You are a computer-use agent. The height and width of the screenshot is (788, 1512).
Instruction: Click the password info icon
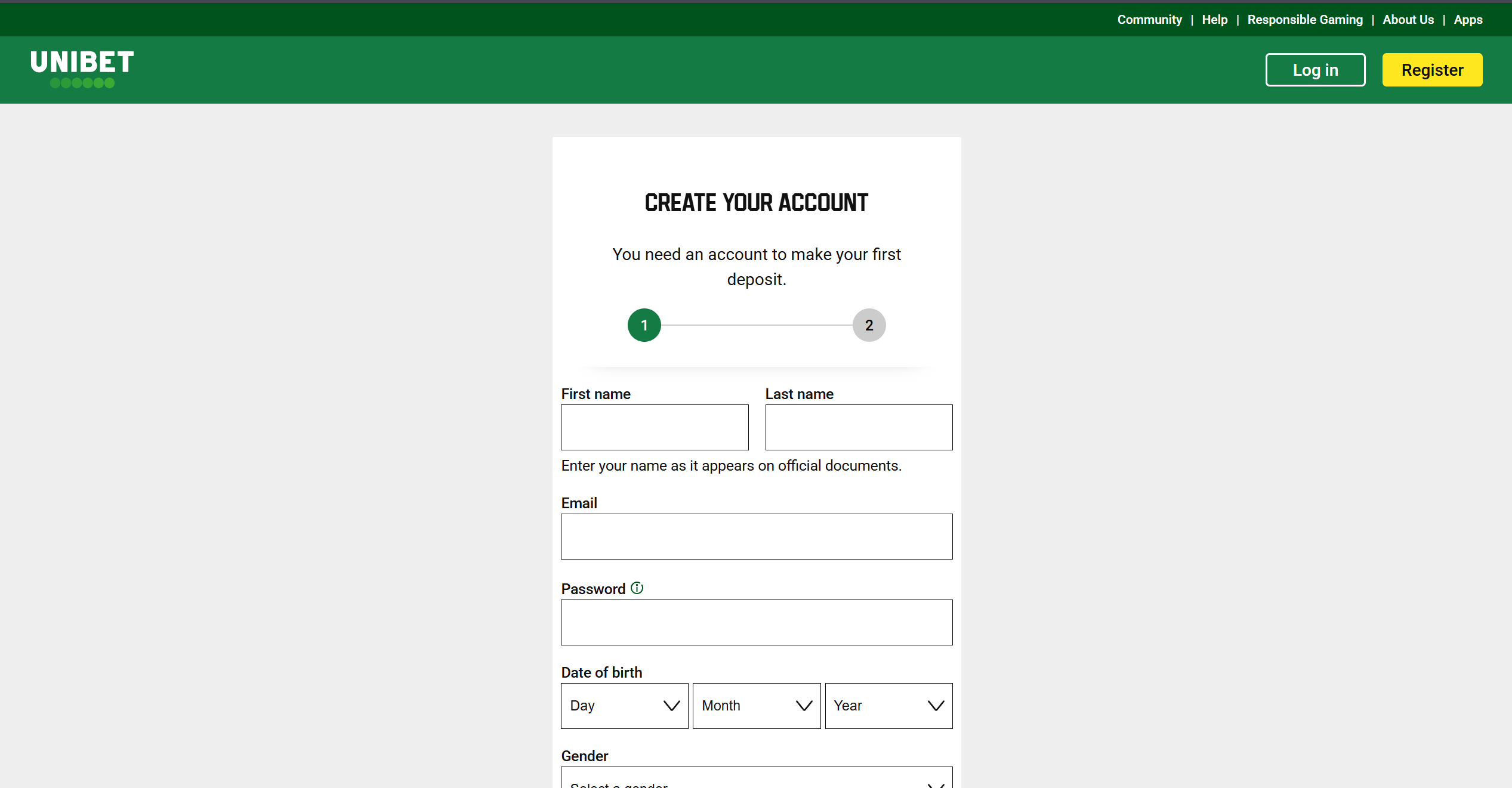click(x=637, y=588)
